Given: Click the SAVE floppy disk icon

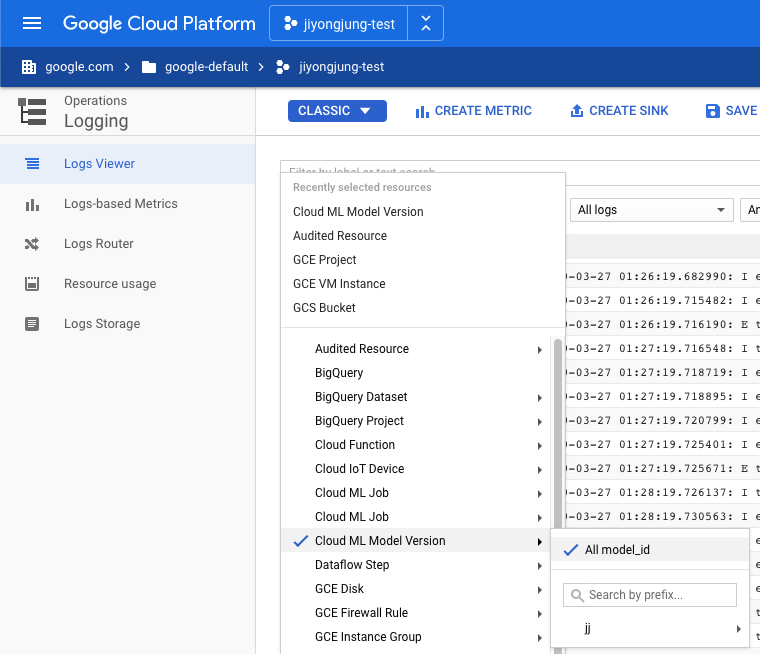Looking at the screenshot, I should pos(712,111).
